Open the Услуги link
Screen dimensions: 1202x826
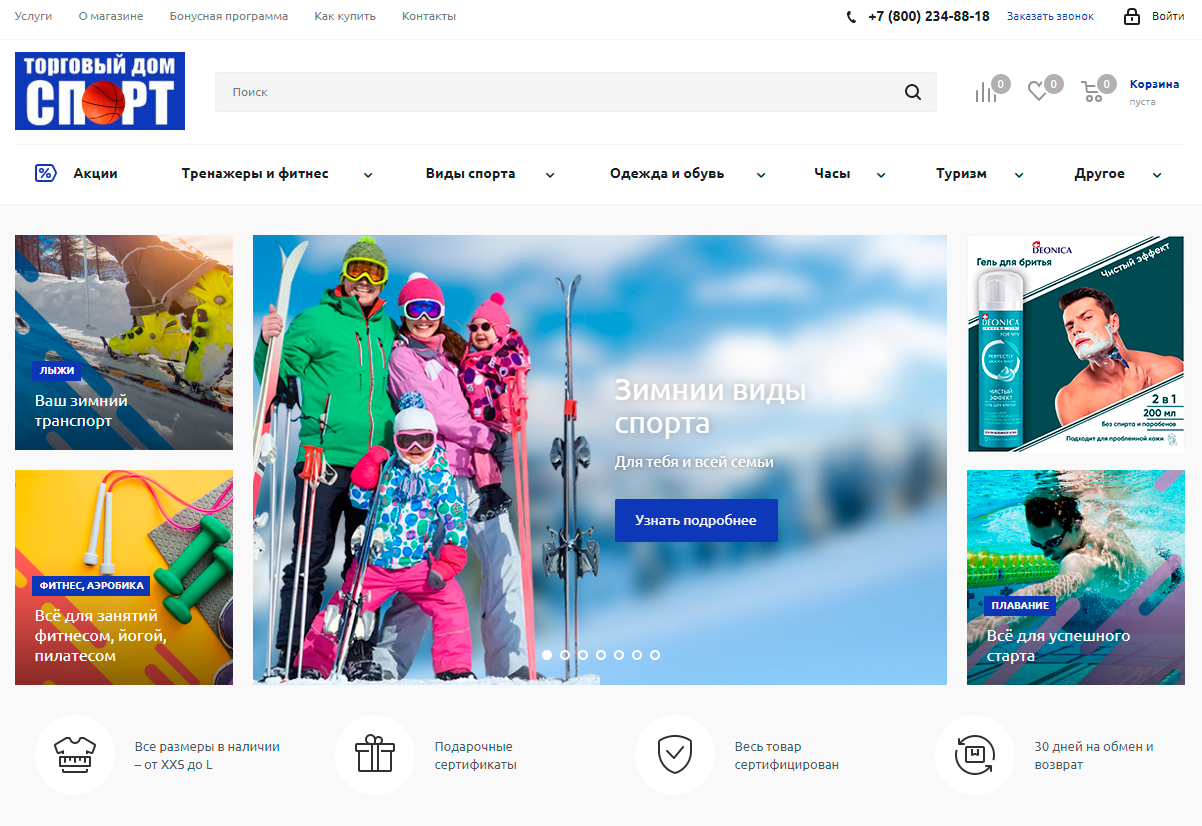pos(33,16)
